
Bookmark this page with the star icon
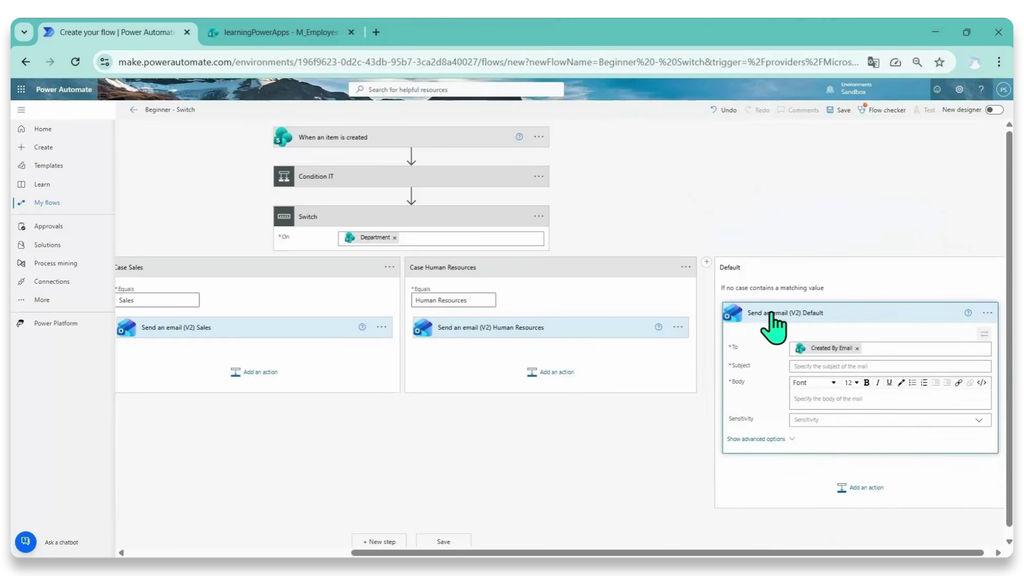coord(939,62)
